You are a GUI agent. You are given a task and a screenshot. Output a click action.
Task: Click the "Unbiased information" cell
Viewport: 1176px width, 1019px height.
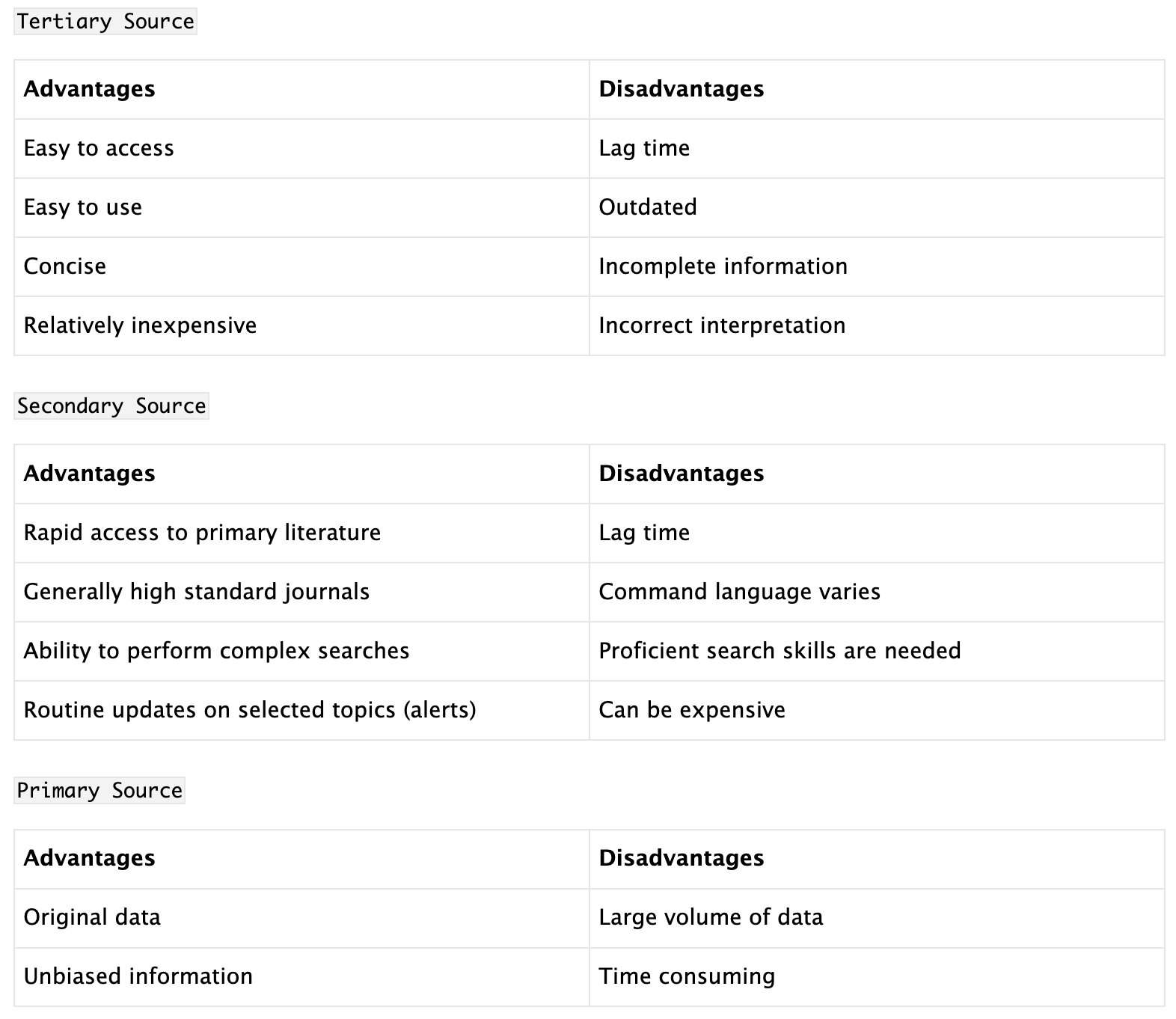138,976
